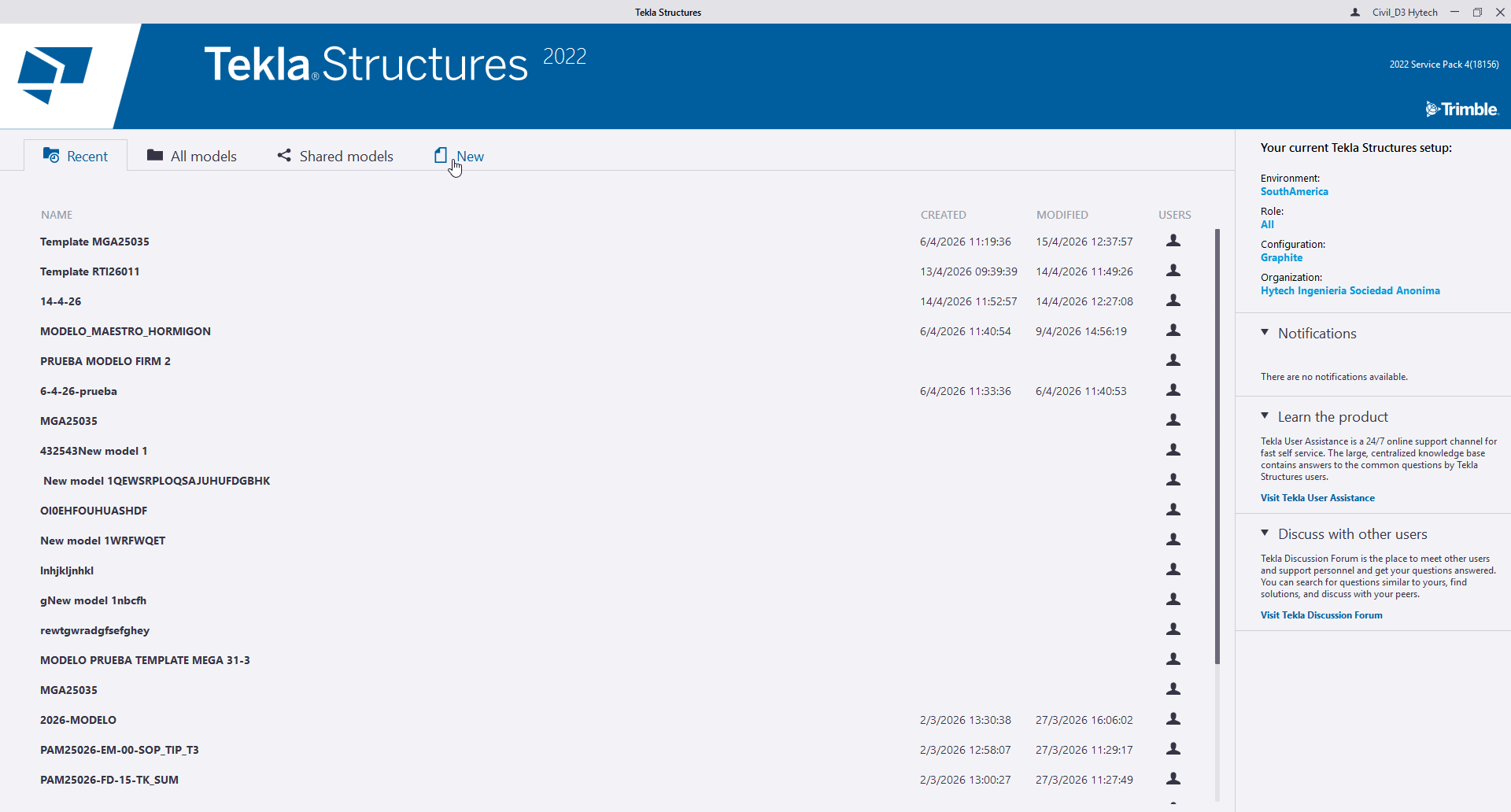1511x812 pixels.
Task: Click the Shared models share icon
Action: point(284,155)
